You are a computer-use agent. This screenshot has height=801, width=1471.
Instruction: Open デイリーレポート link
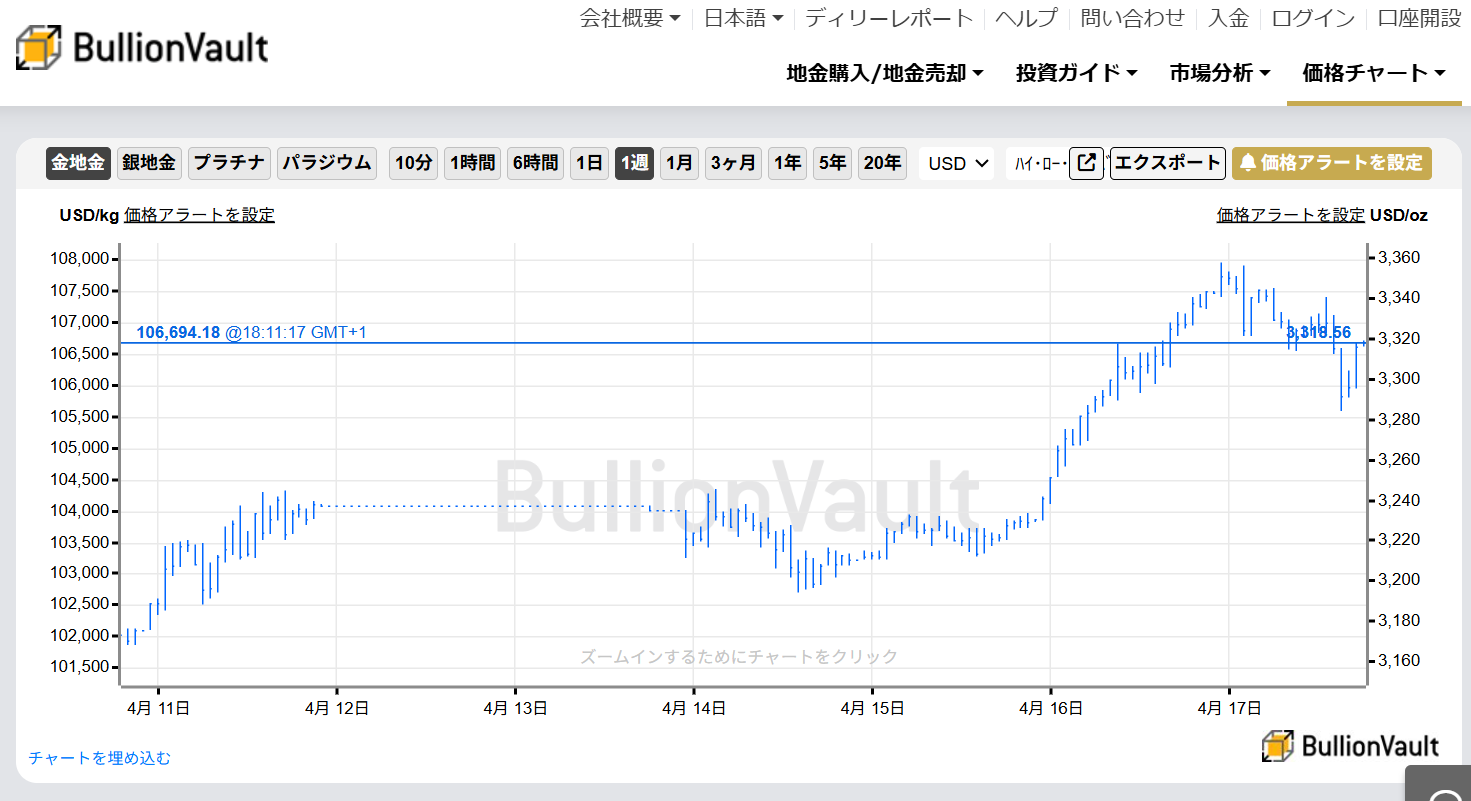[889, 18]
